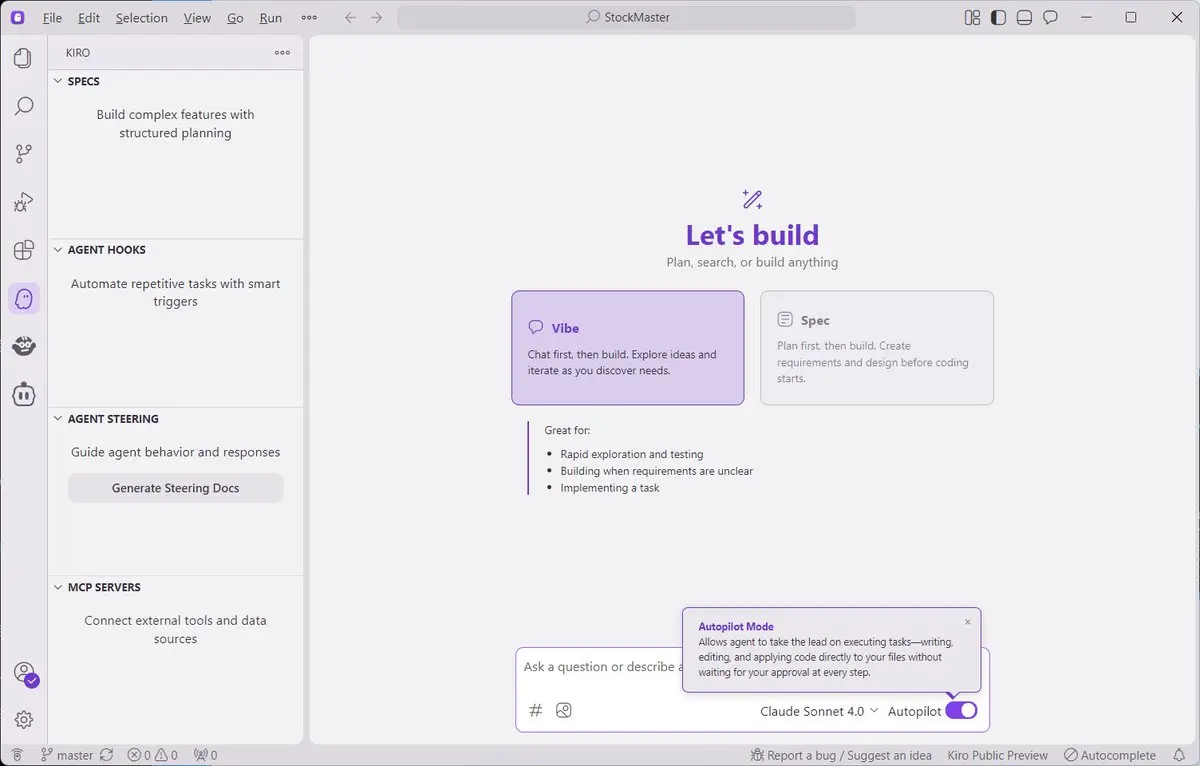This screenshot has height=766, width=1200.
Task: Open the Search view magnifier icon
Action: click(x=23, y=106)
